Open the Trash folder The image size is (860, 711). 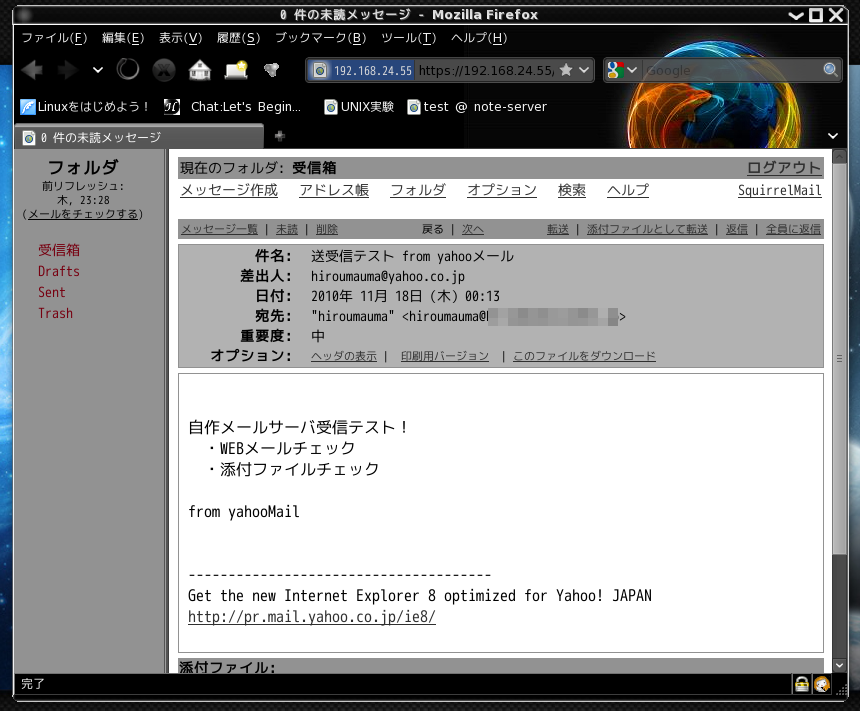tap(55, 313)
